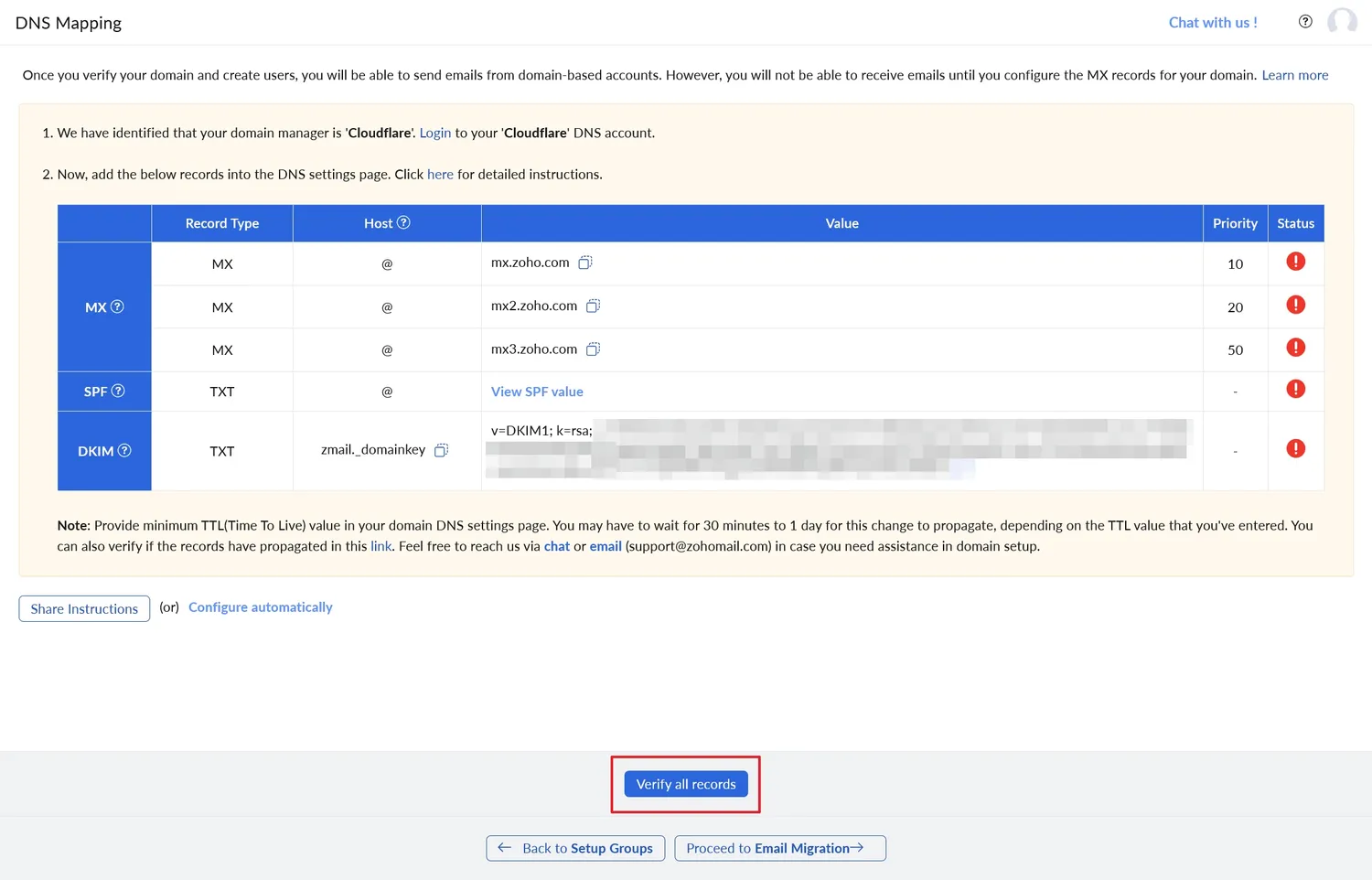The height and width of the screenshot is (880, 1372).
Task: Click Login to Cloudflare DNS account
Action: coord(435,133)
